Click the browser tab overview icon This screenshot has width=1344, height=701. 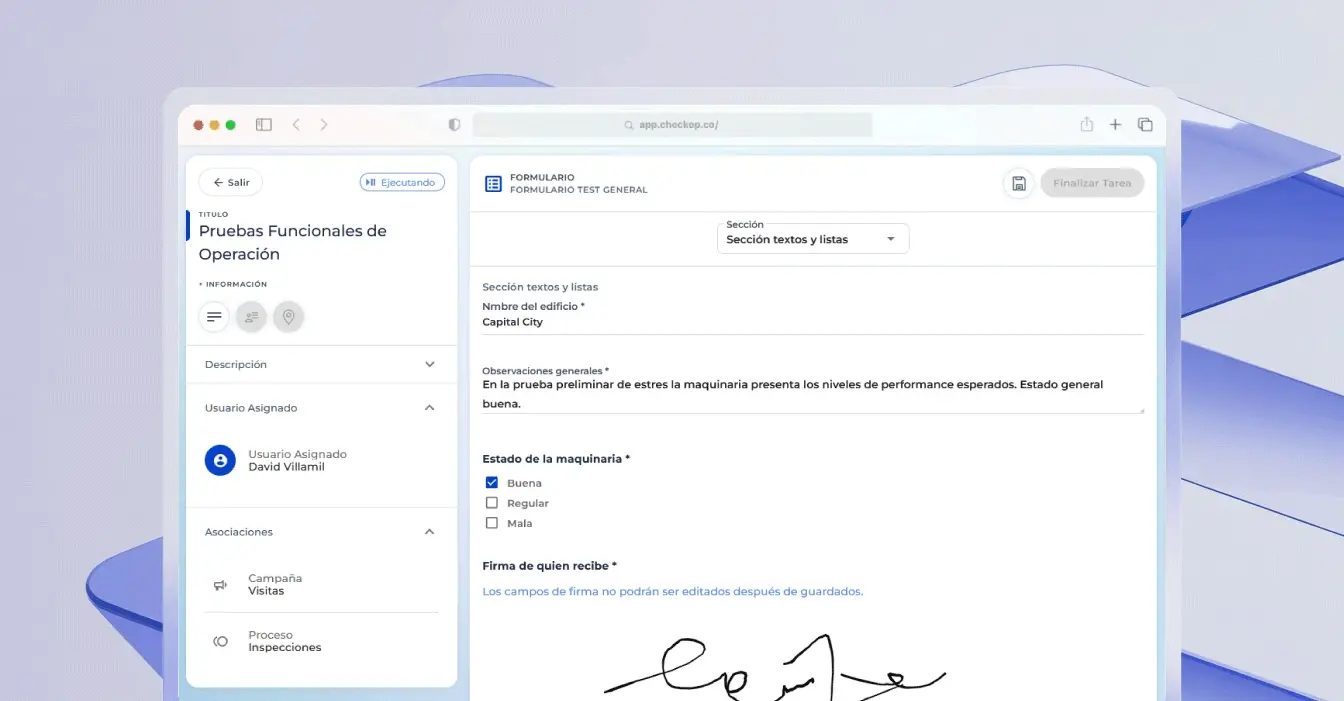[x=1145, y=125]
